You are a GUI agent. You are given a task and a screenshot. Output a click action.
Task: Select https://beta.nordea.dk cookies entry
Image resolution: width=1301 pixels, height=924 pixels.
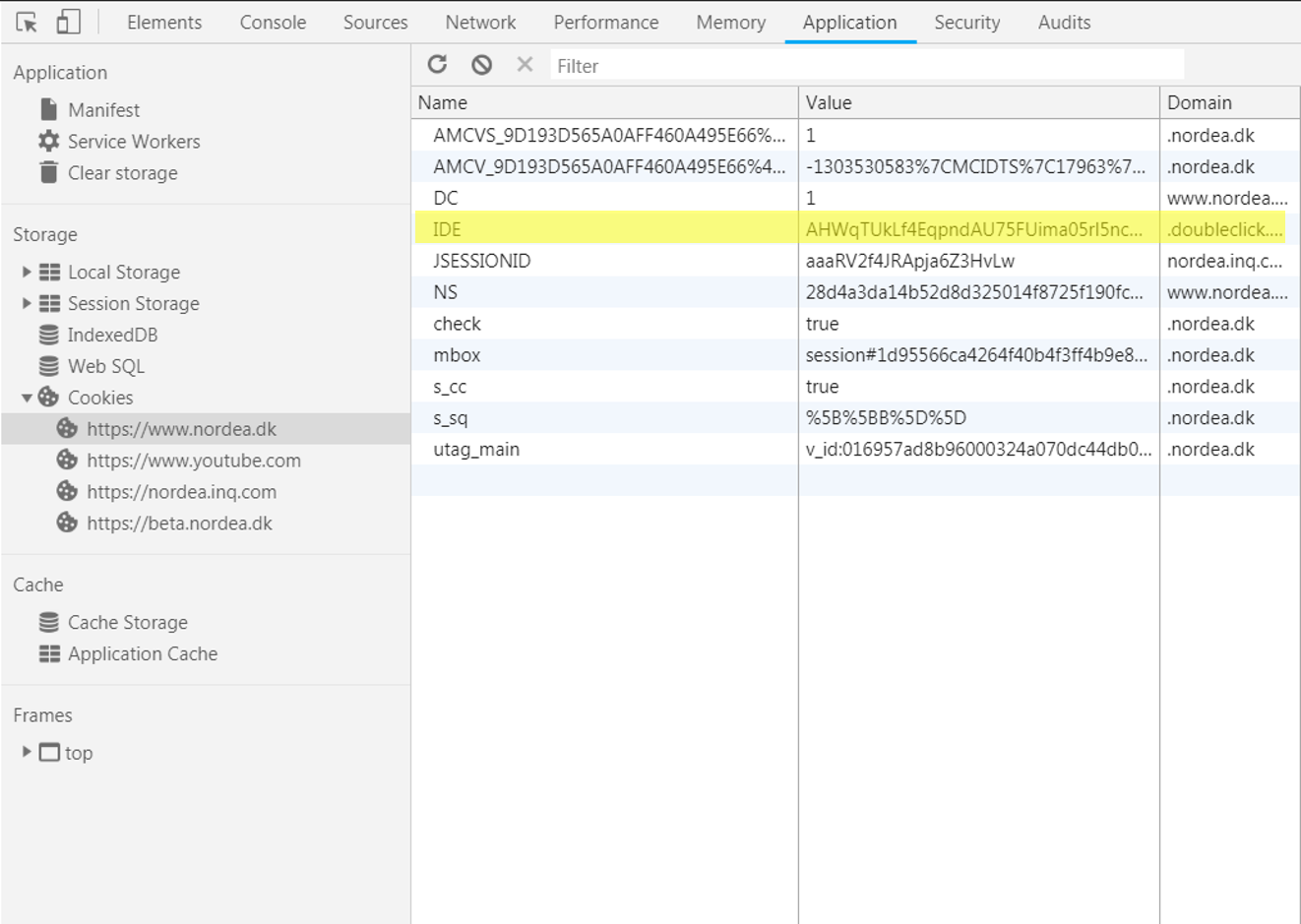pyautogui.click(x=179, y=524)
